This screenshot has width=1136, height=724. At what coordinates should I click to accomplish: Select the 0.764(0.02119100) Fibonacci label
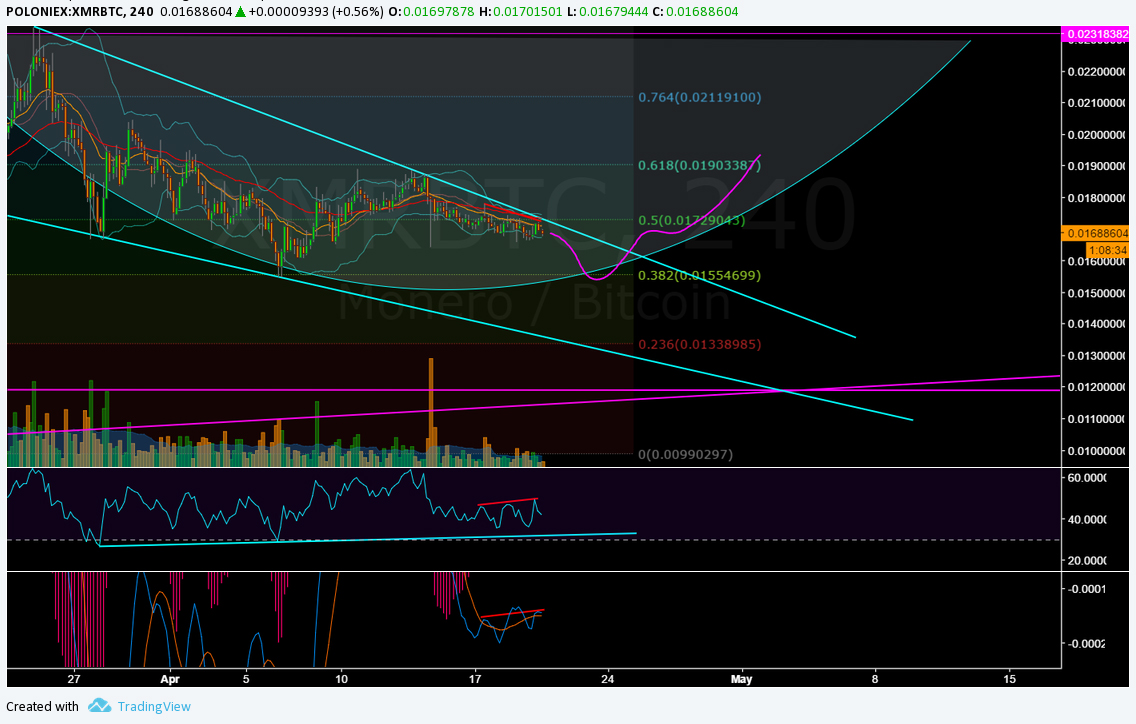click(700, 97)
